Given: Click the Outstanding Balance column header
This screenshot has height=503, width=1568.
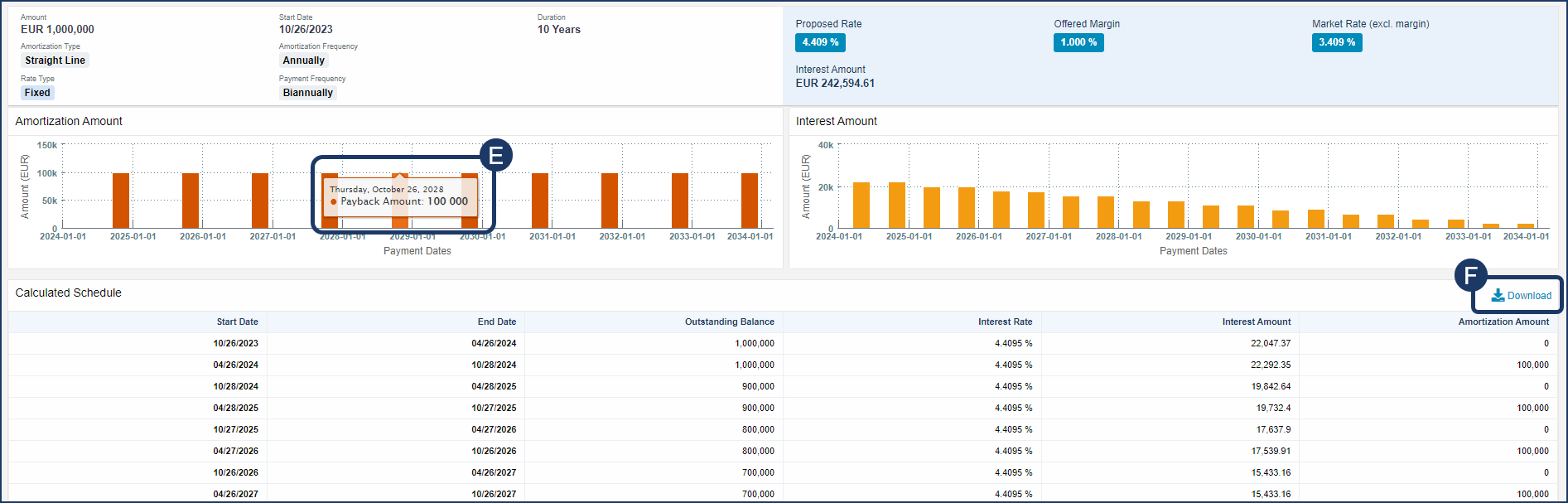Looking at the screenshot, I should 729,322.
